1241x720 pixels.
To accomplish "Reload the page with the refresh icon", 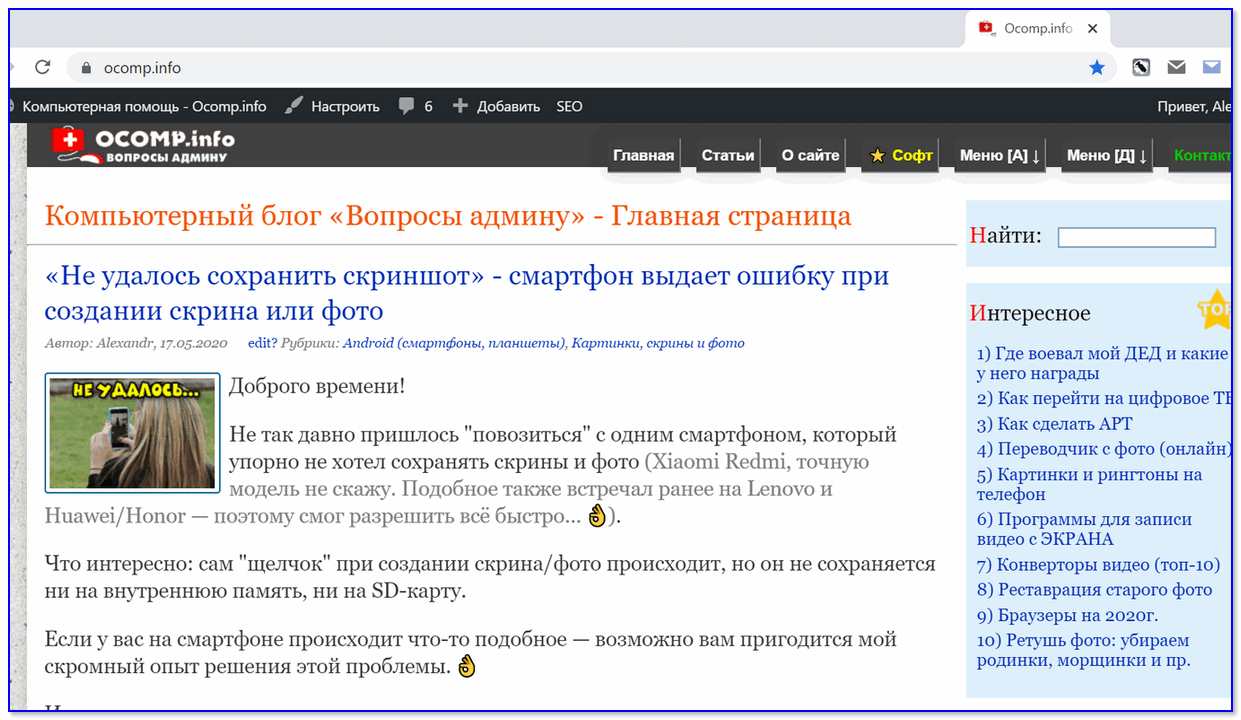I will pos(42,68).
